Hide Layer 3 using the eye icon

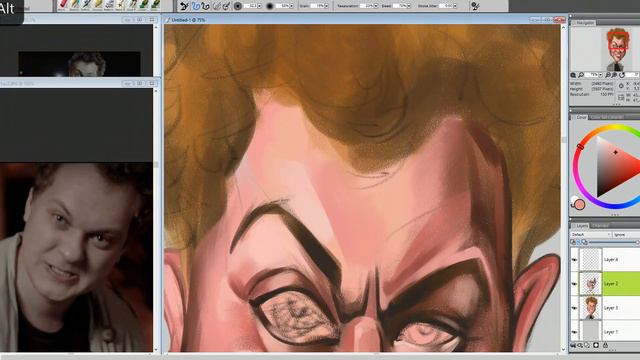coord(575,308)
